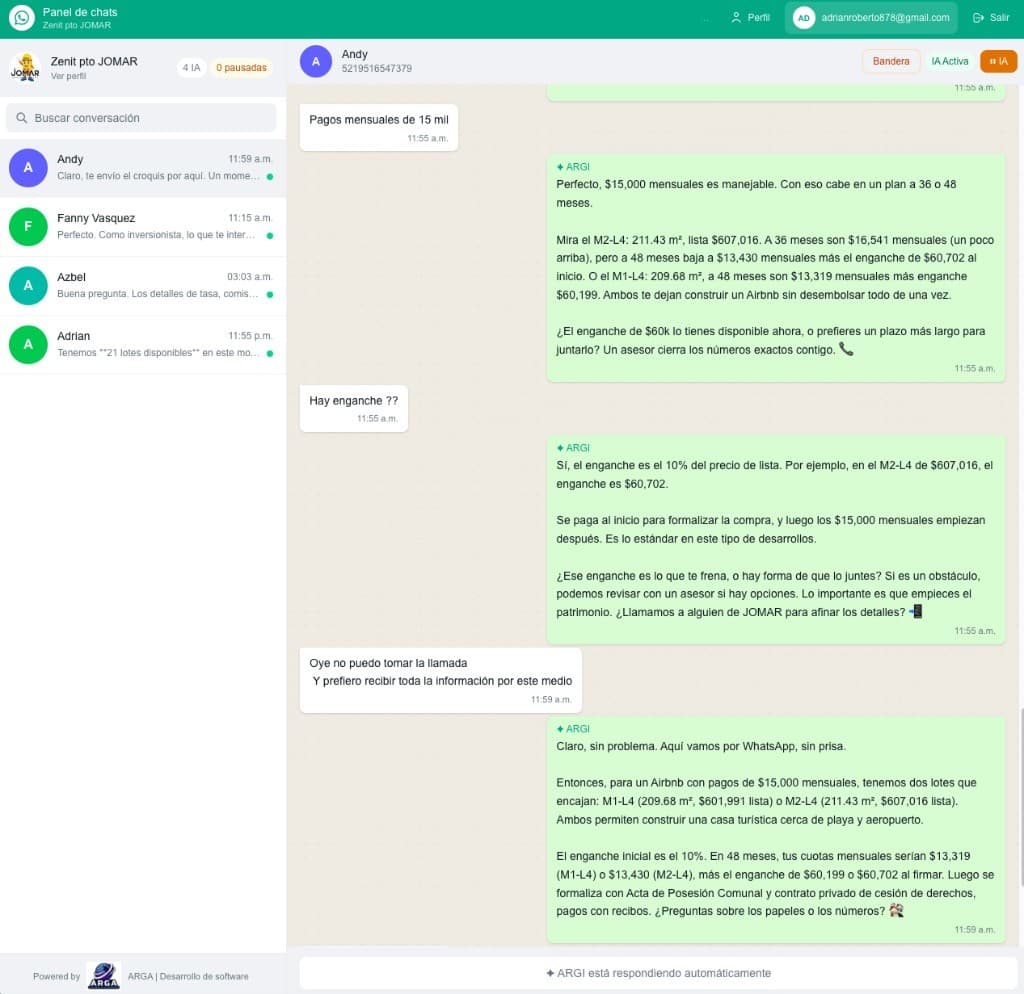Click house emoji after 'los números?'
This screenshot has width=1024, height=994.
click(897, 910)
